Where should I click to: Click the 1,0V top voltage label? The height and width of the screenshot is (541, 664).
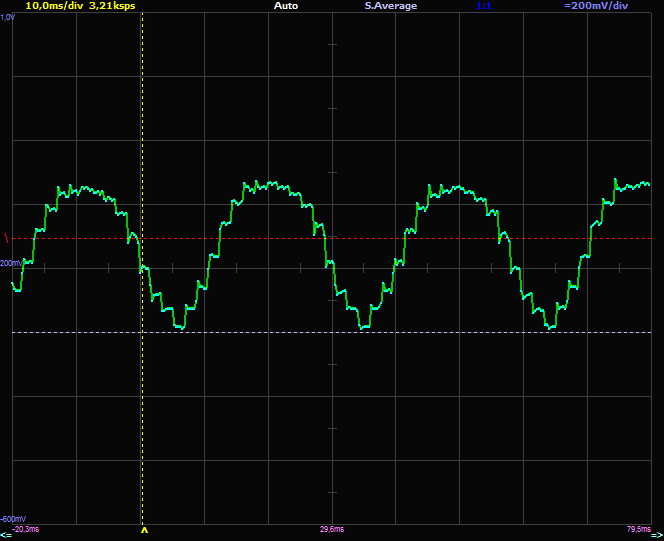pos(8,17)
